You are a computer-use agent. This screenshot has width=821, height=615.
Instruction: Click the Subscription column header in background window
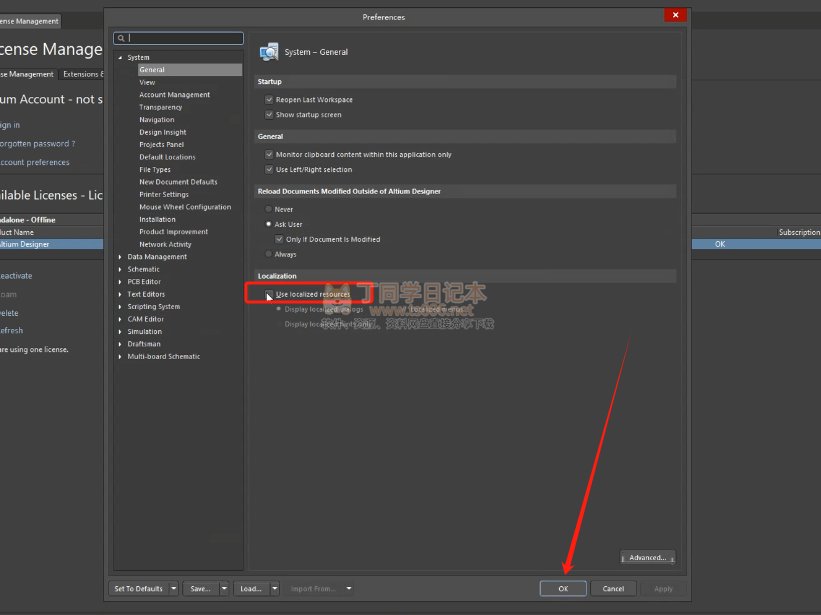coord(799,232)
